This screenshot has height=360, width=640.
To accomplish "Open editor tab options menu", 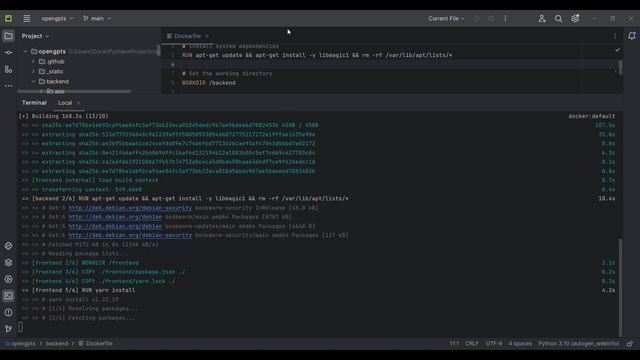I will pyautogui.click(x=615, y=36).
